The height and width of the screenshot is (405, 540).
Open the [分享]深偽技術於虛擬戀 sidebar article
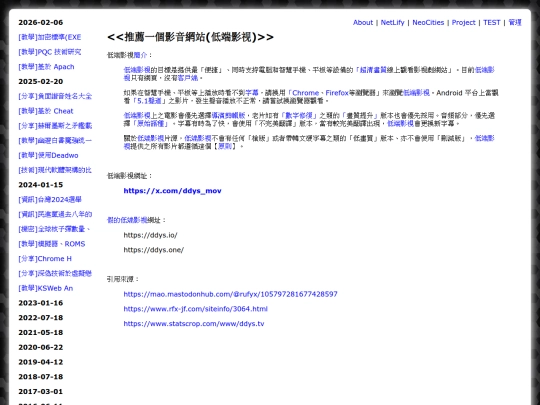click(55, 273)
